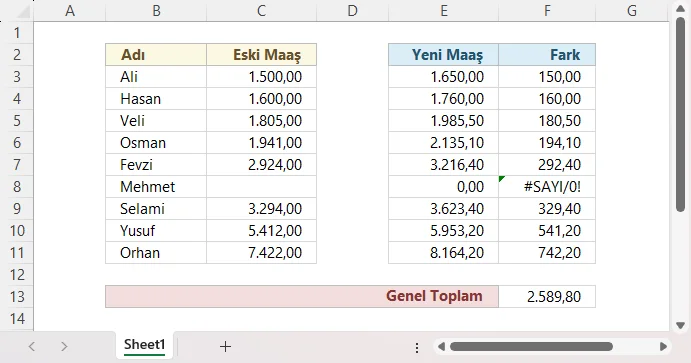Screen dimensions: 691x363
Task: Select row 8 header
Action: pyautogui.click(x=17, y=187)
